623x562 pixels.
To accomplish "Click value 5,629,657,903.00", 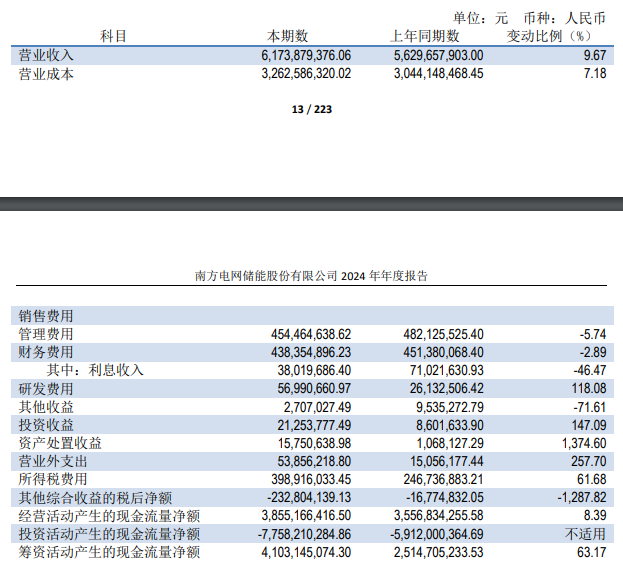I will pos(439,55).
